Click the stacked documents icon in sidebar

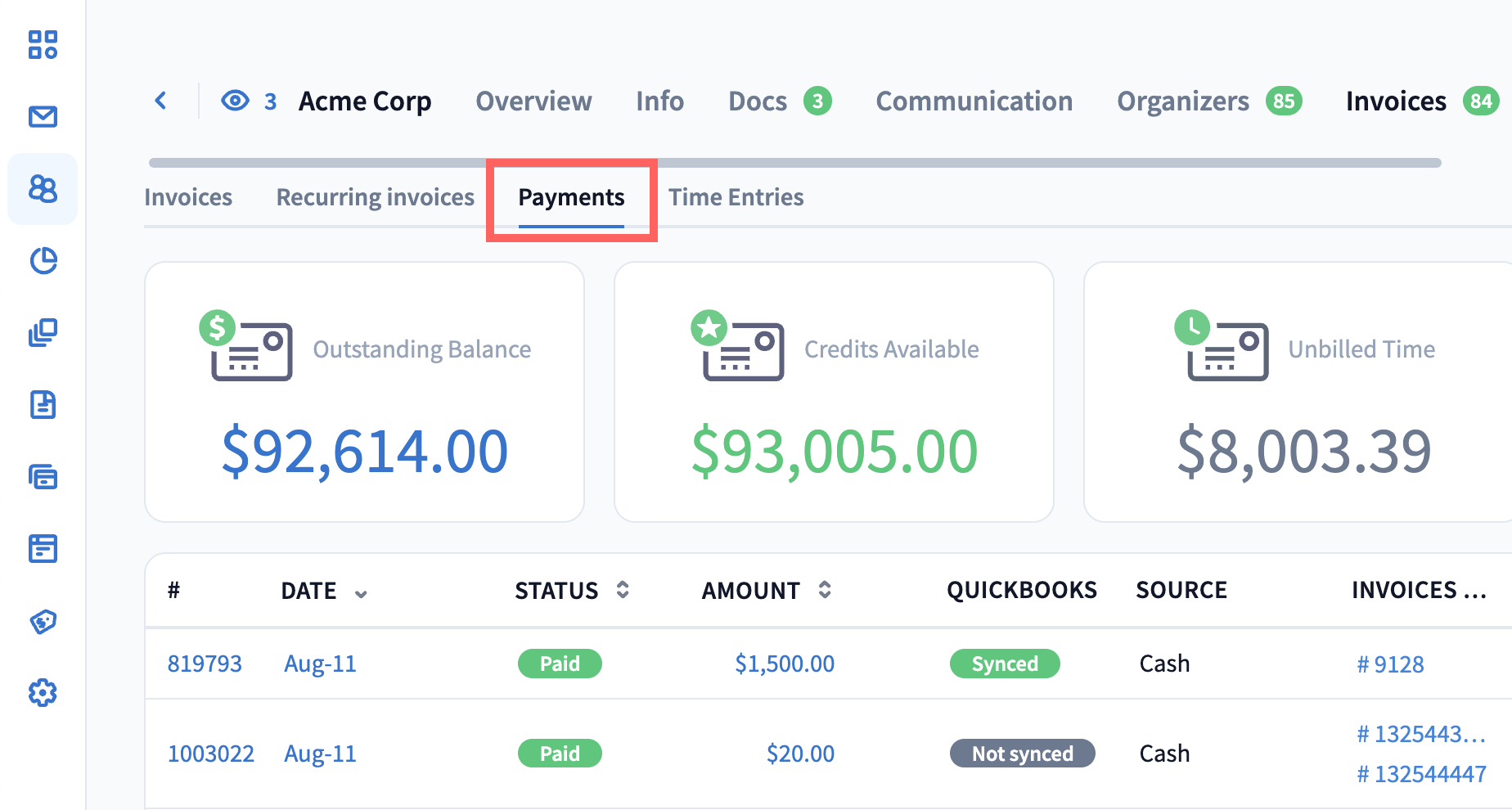(x=43, y=333)
